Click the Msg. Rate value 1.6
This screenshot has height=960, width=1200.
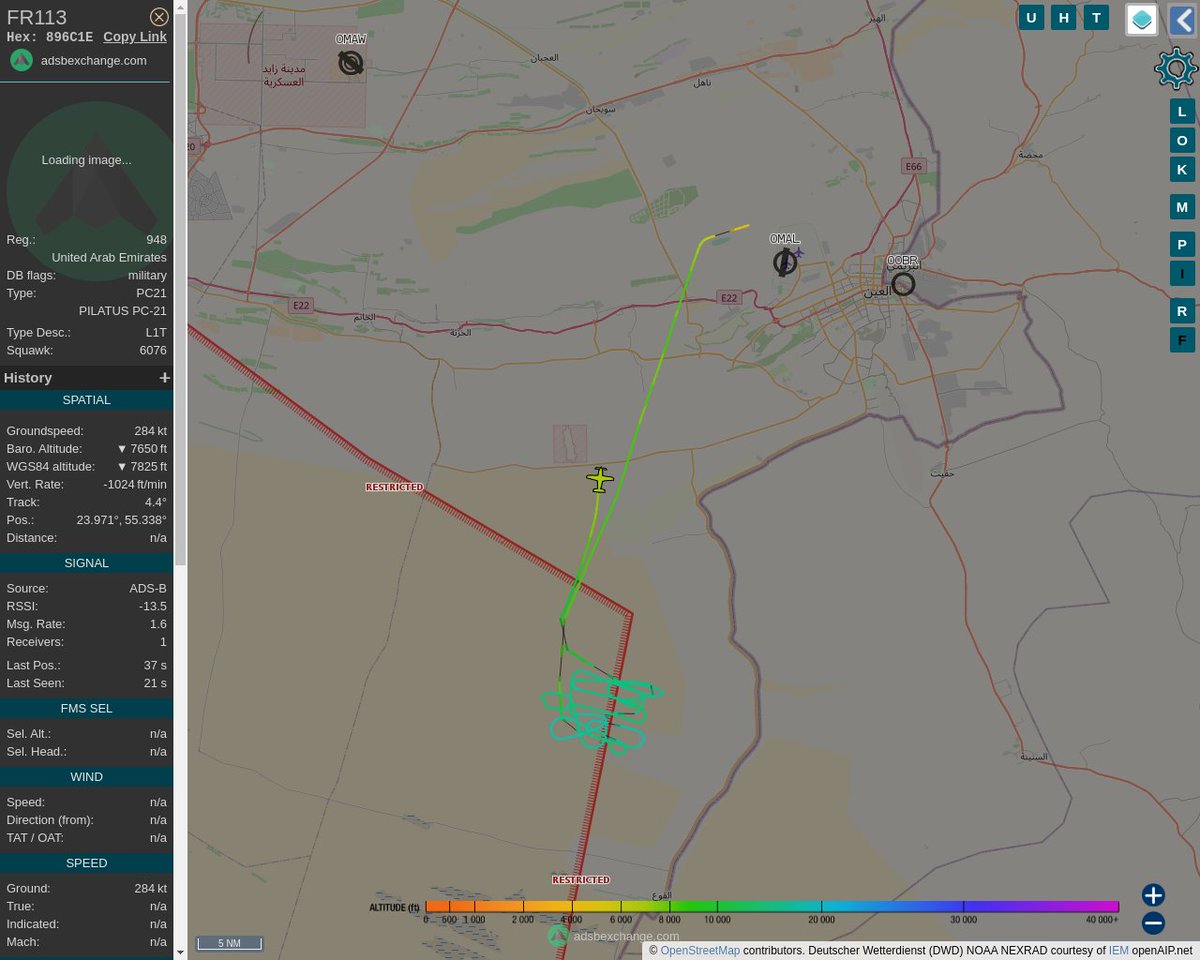tap(158, 624)
